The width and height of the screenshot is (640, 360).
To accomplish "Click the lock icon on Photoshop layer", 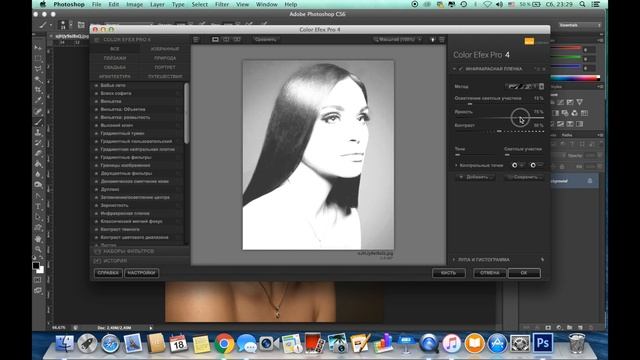I will point(590,181).
